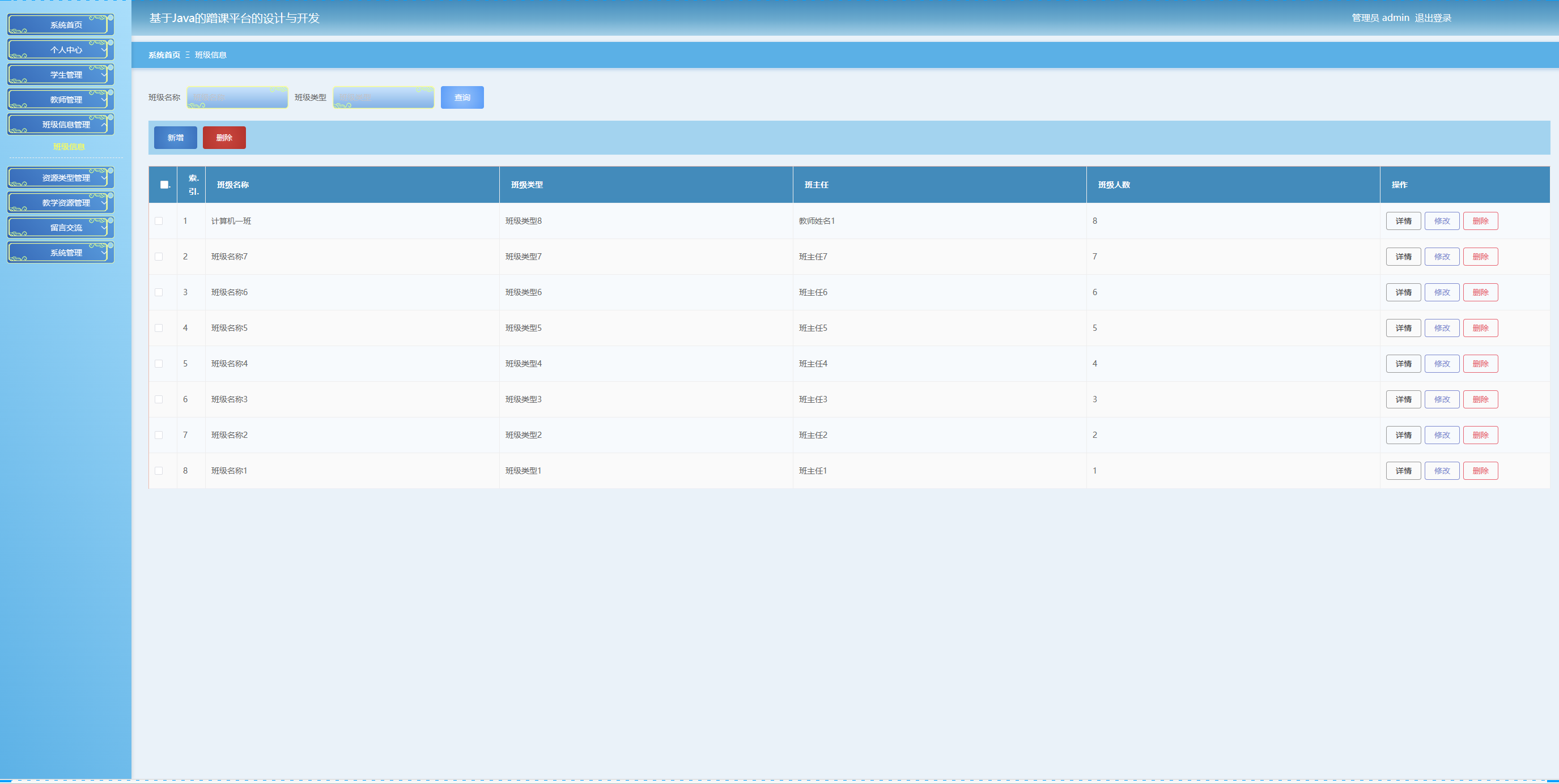Expand the 留言交流 sidebar arrow

click(104, 228)
